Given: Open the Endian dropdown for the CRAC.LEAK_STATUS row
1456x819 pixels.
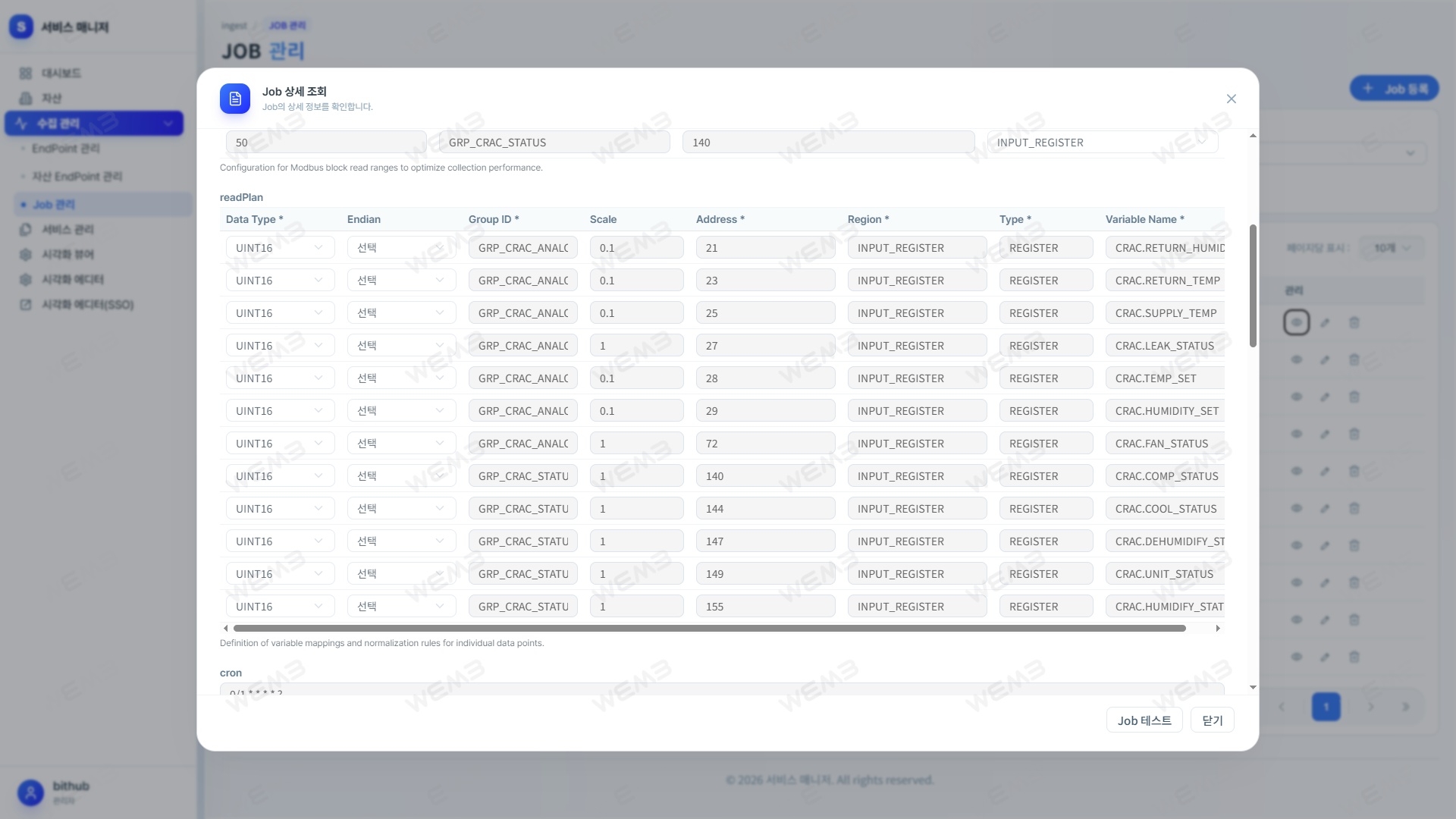Looking at the screenshot, I should point(402,346).
